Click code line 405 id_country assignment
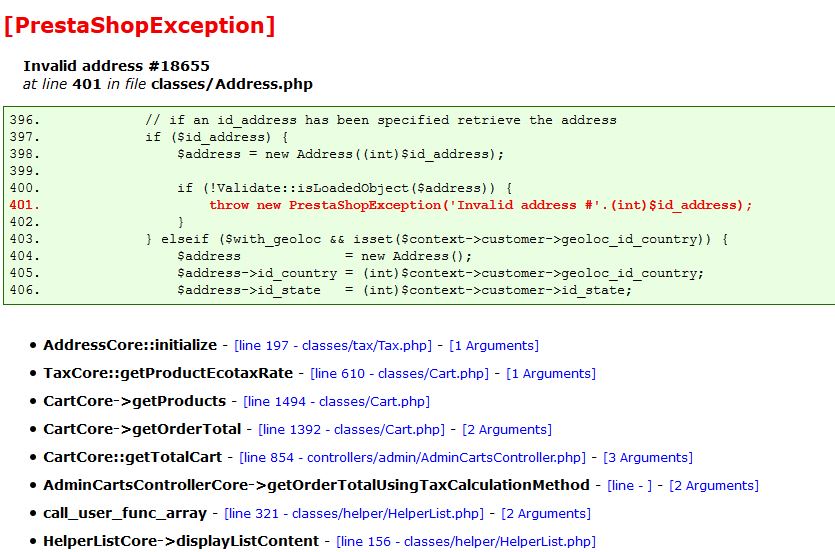Viewport: 835px width, 552px height. [440, 273]
